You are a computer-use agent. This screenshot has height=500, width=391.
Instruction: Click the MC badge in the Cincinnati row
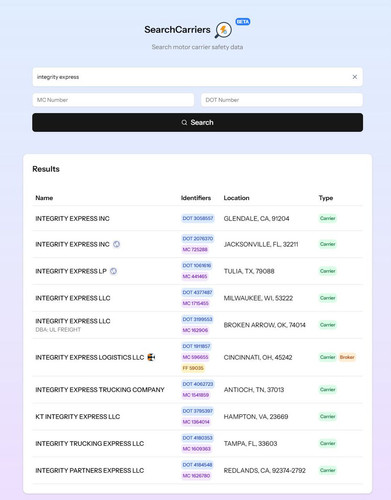[195, 357]
